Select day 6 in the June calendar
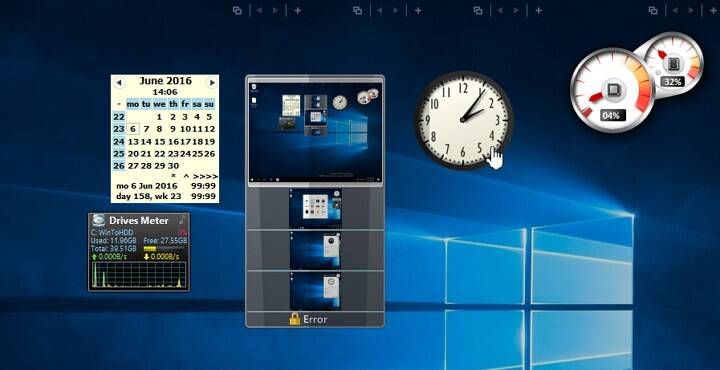This screenshot has height=370, width=720. [x=133, y=129]
